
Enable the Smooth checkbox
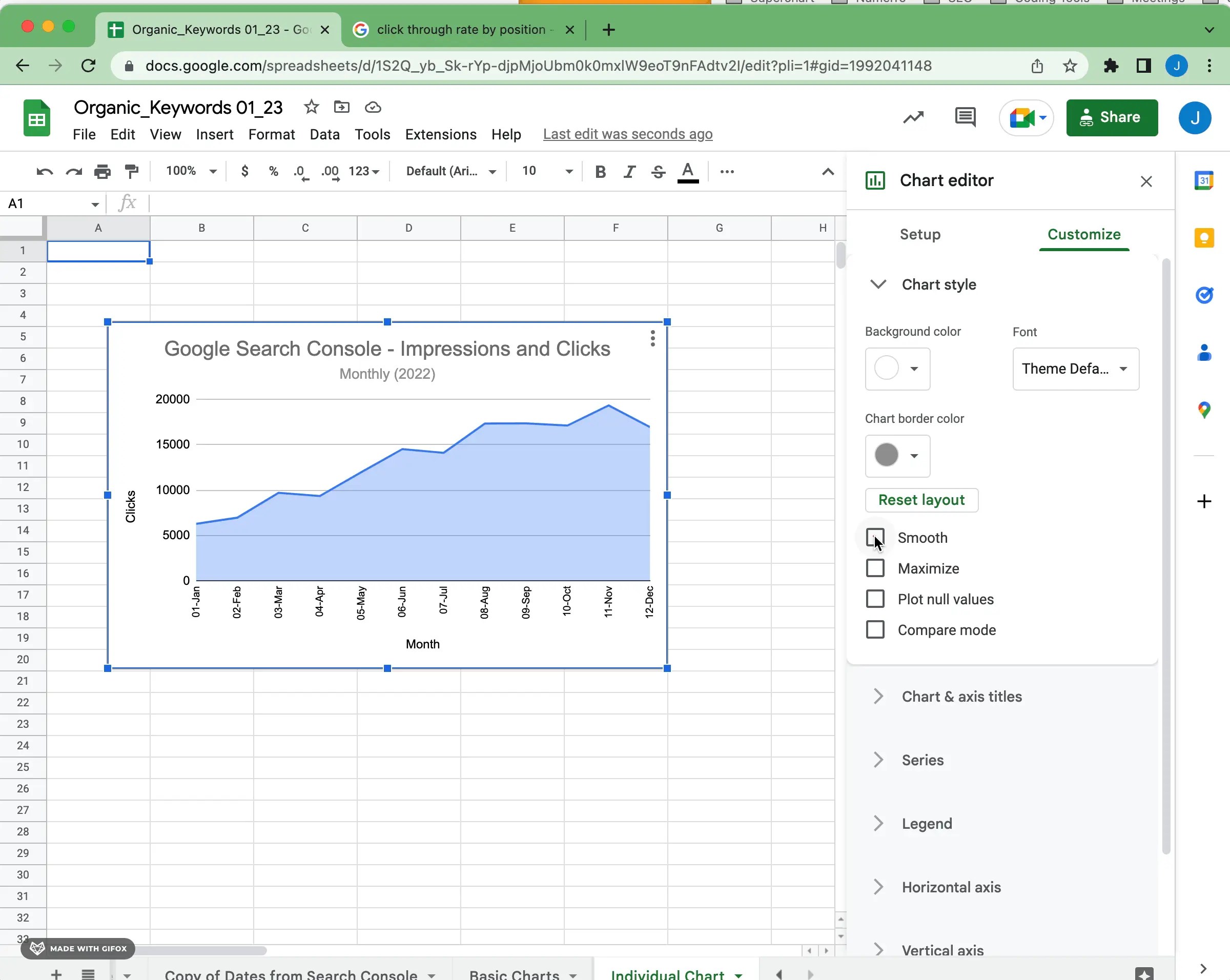pyautogui.click(x=875, y=537)
